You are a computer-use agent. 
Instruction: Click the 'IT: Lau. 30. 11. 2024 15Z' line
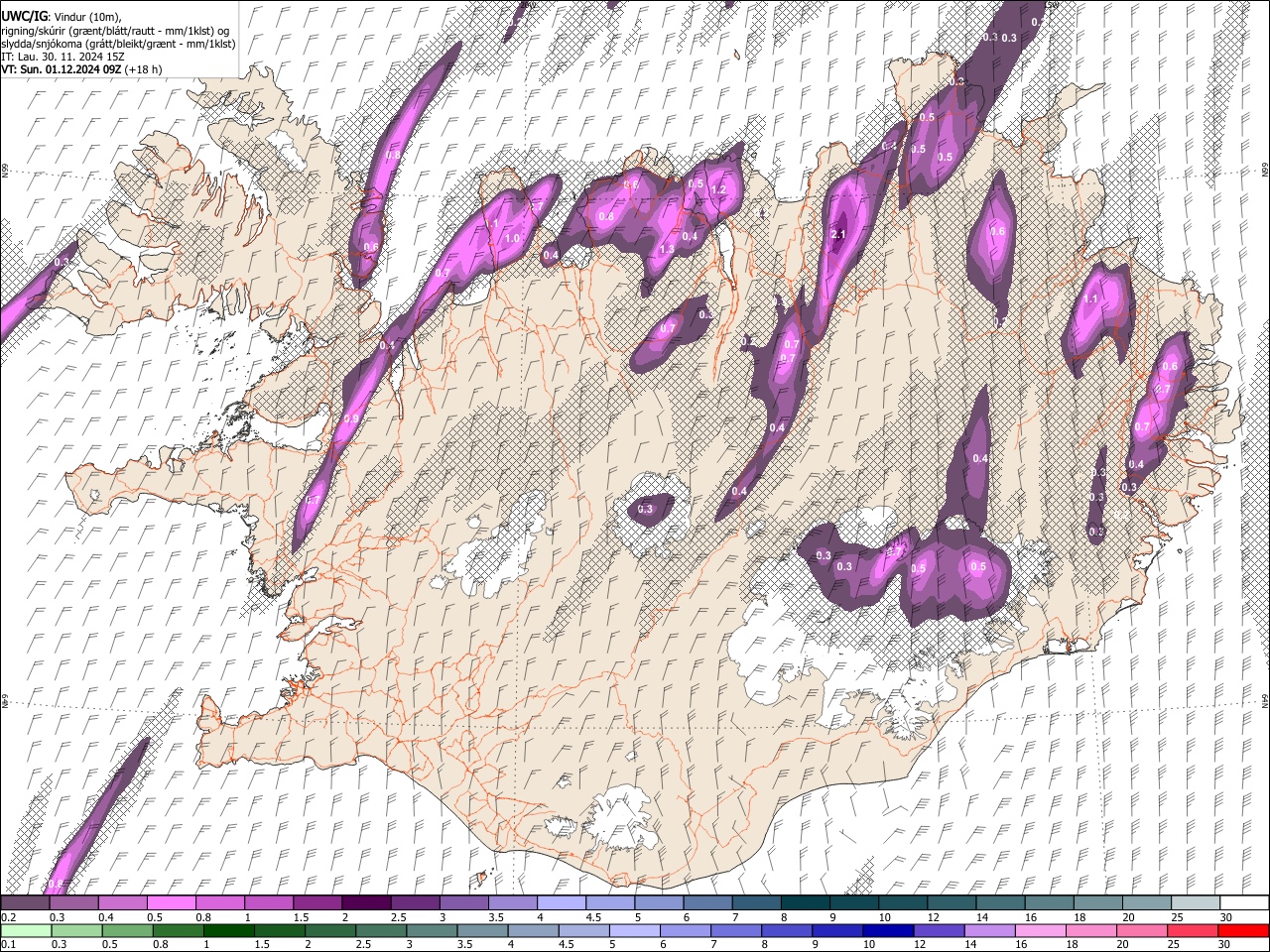pos(63,57)
